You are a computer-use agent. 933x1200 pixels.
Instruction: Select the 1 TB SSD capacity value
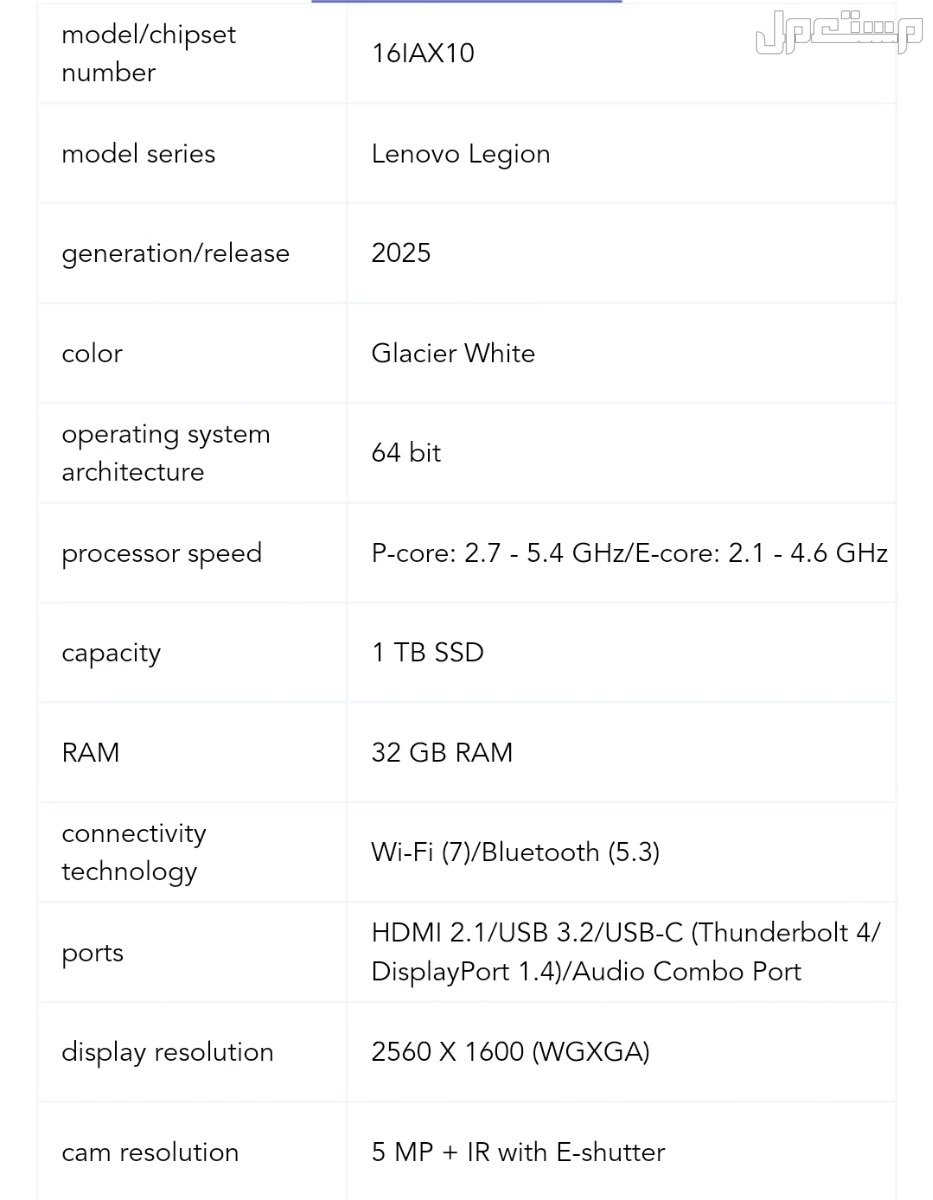427,653
